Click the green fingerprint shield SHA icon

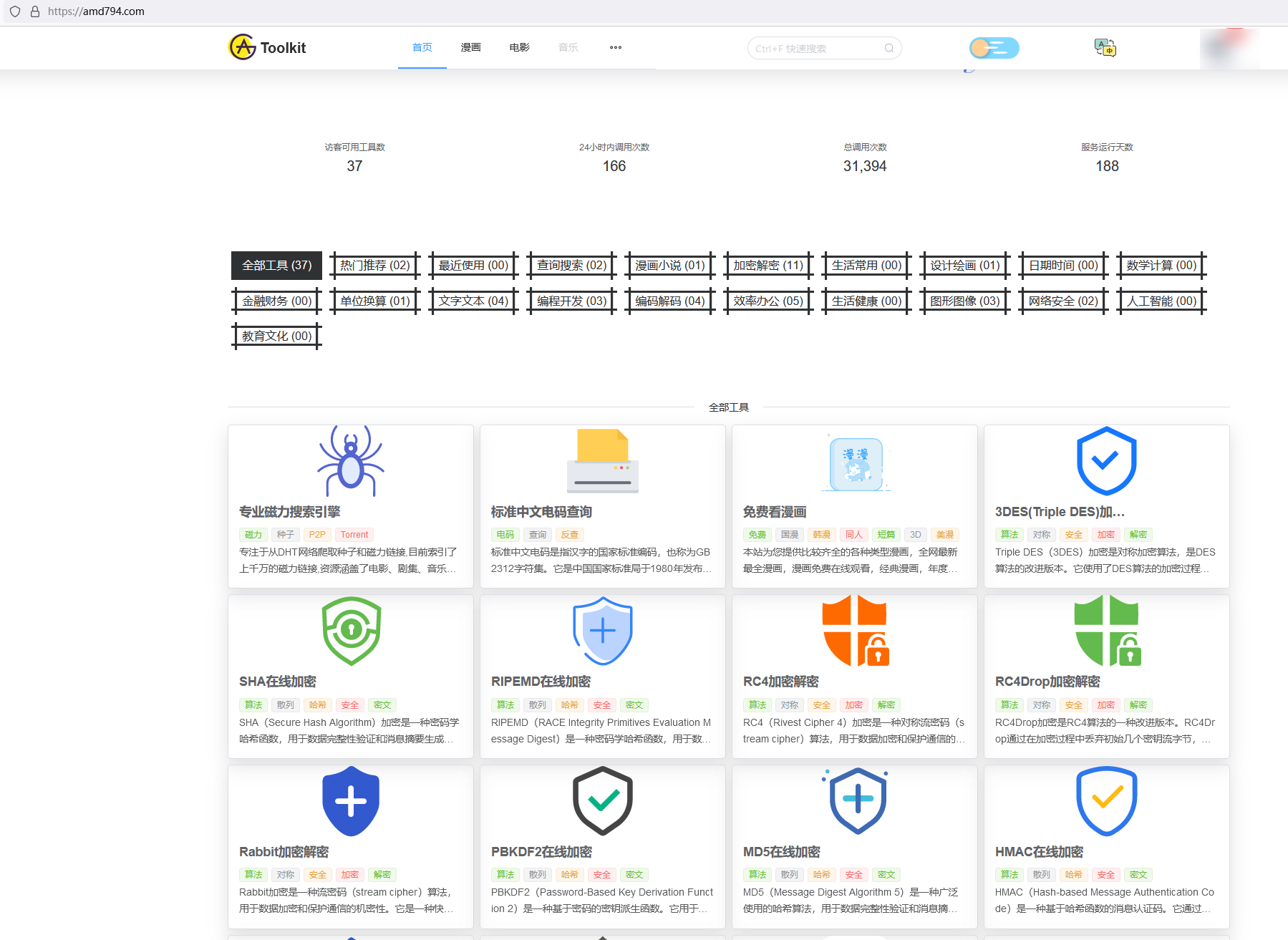click(x=351, y=631)
